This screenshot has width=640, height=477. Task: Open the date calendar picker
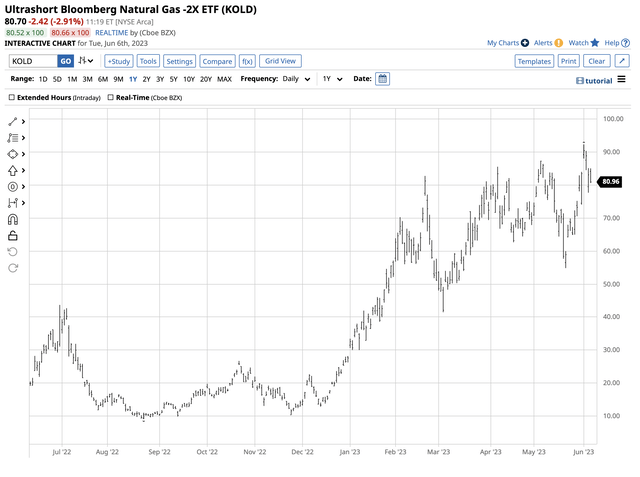[x=382, y=79]
